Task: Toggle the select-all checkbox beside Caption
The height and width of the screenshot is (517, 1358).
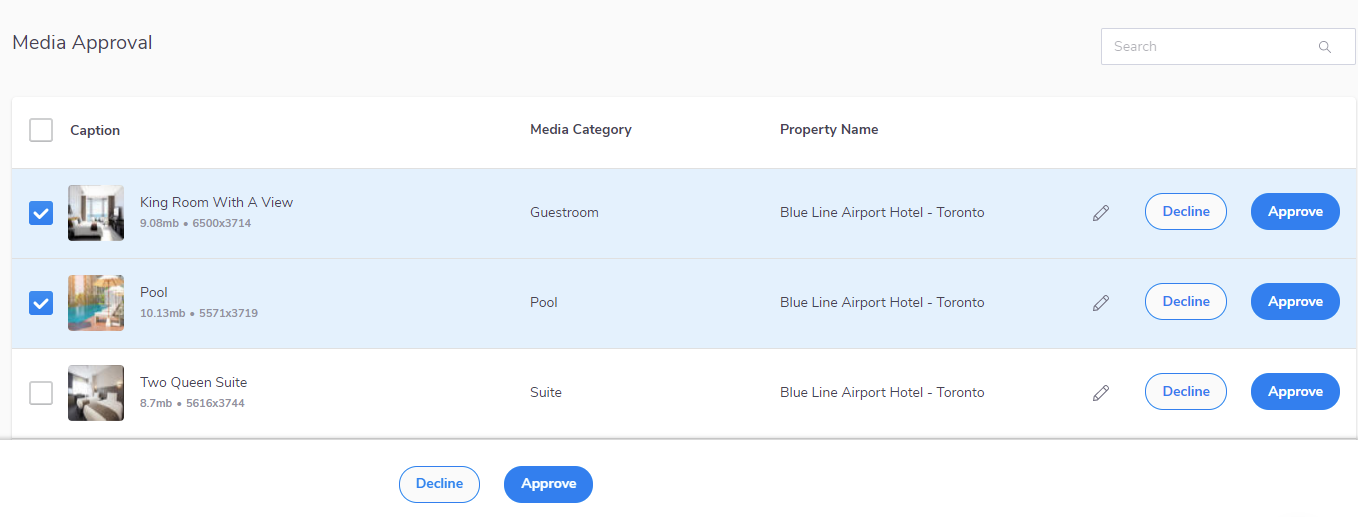Action: click(x=41, y=130)
